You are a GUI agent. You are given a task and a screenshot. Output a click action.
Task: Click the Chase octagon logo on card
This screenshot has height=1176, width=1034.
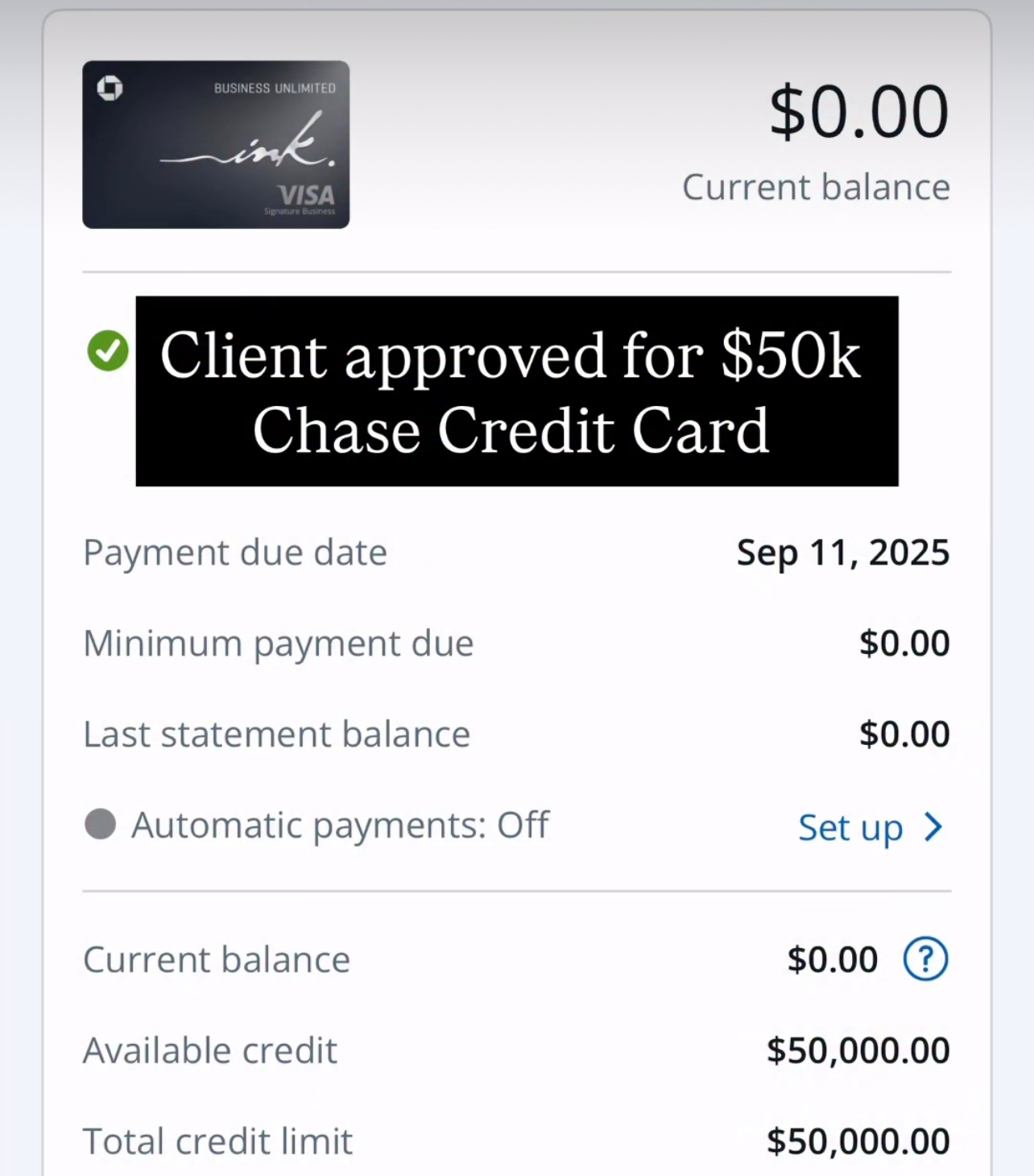pyautogui.click(x=110, y=88)
